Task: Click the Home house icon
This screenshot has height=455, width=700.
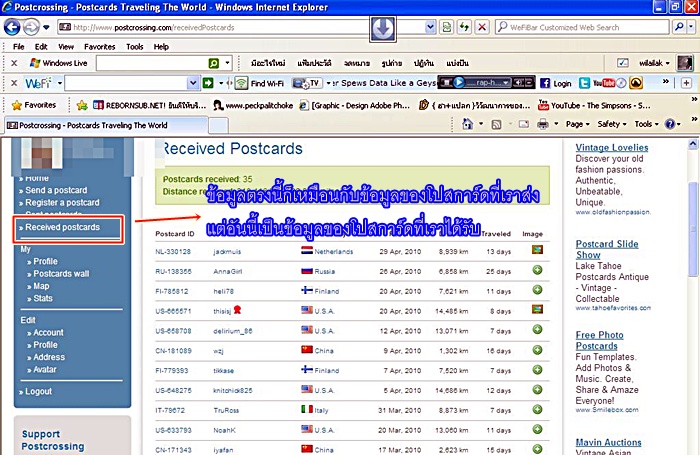Action: (467, 124)
